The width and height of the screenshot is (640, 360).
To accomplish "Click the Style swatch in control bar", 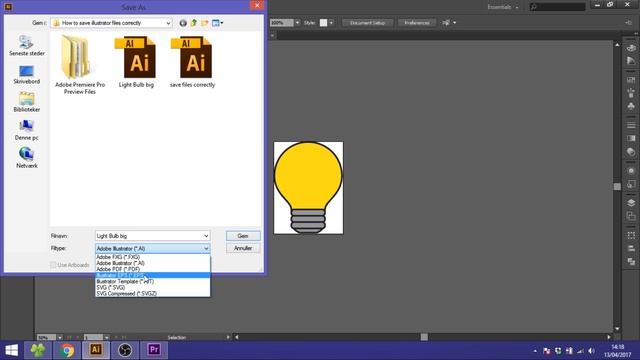I will pos(323,23).
